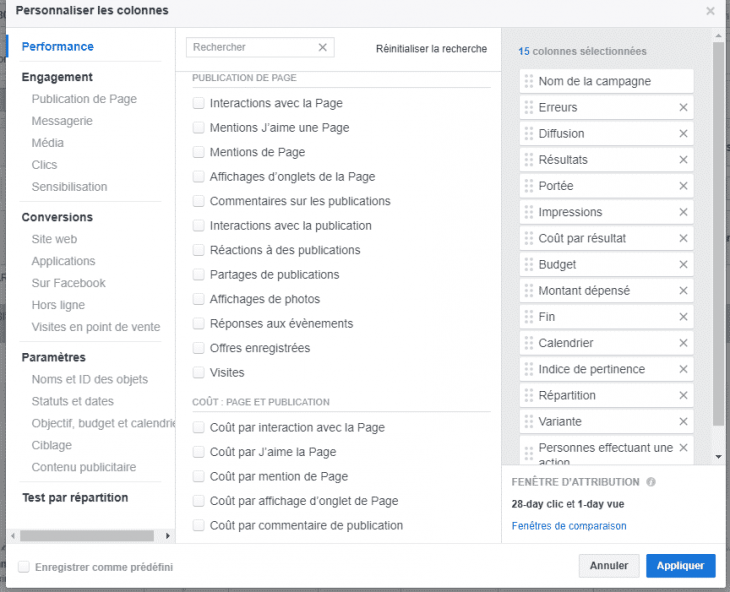The image size is (730, 592).
Task: Click the drag handle for Résultats column
Action: point(528,160)
